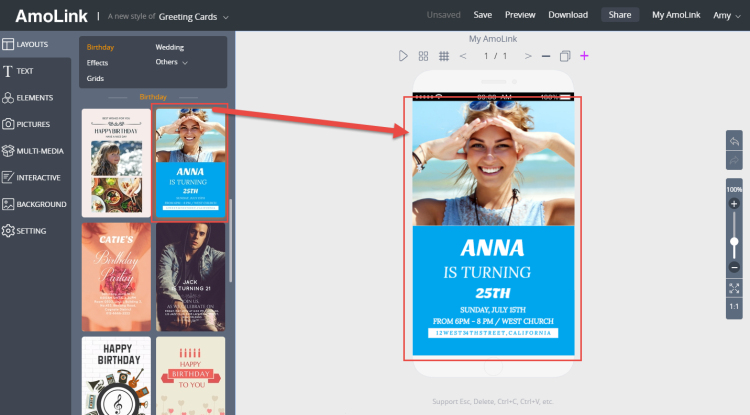Screen dimensions: 750x415
Task: Click the Save button
Action: coord(483,15)
